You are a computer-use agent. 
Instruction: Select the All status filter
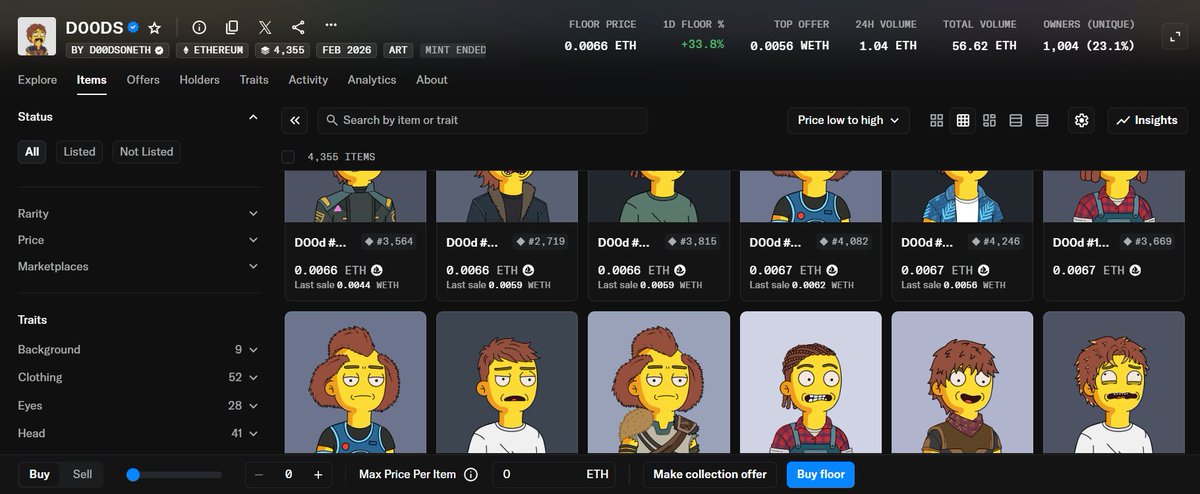pyautogui.click(x=32, y=152)
